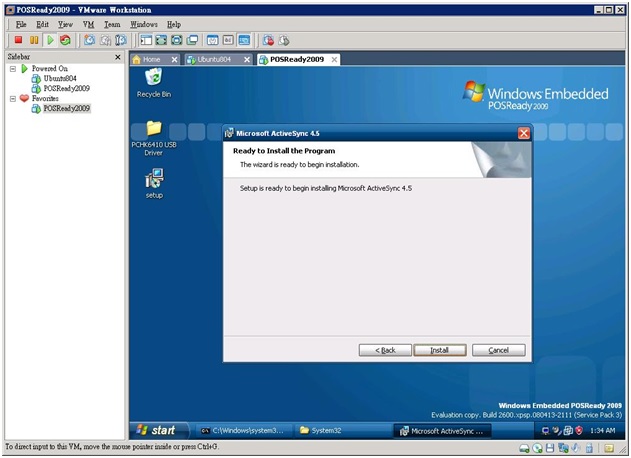Close the POSReady2009 tab
Screen dimensions: 631x458
pos(334,60)
